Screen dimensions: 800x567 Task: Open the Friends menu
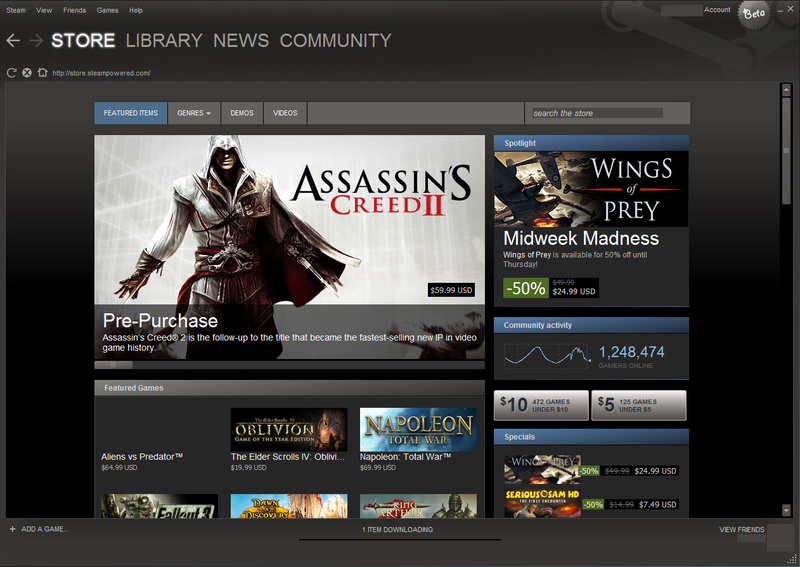[x=74, y=10]
